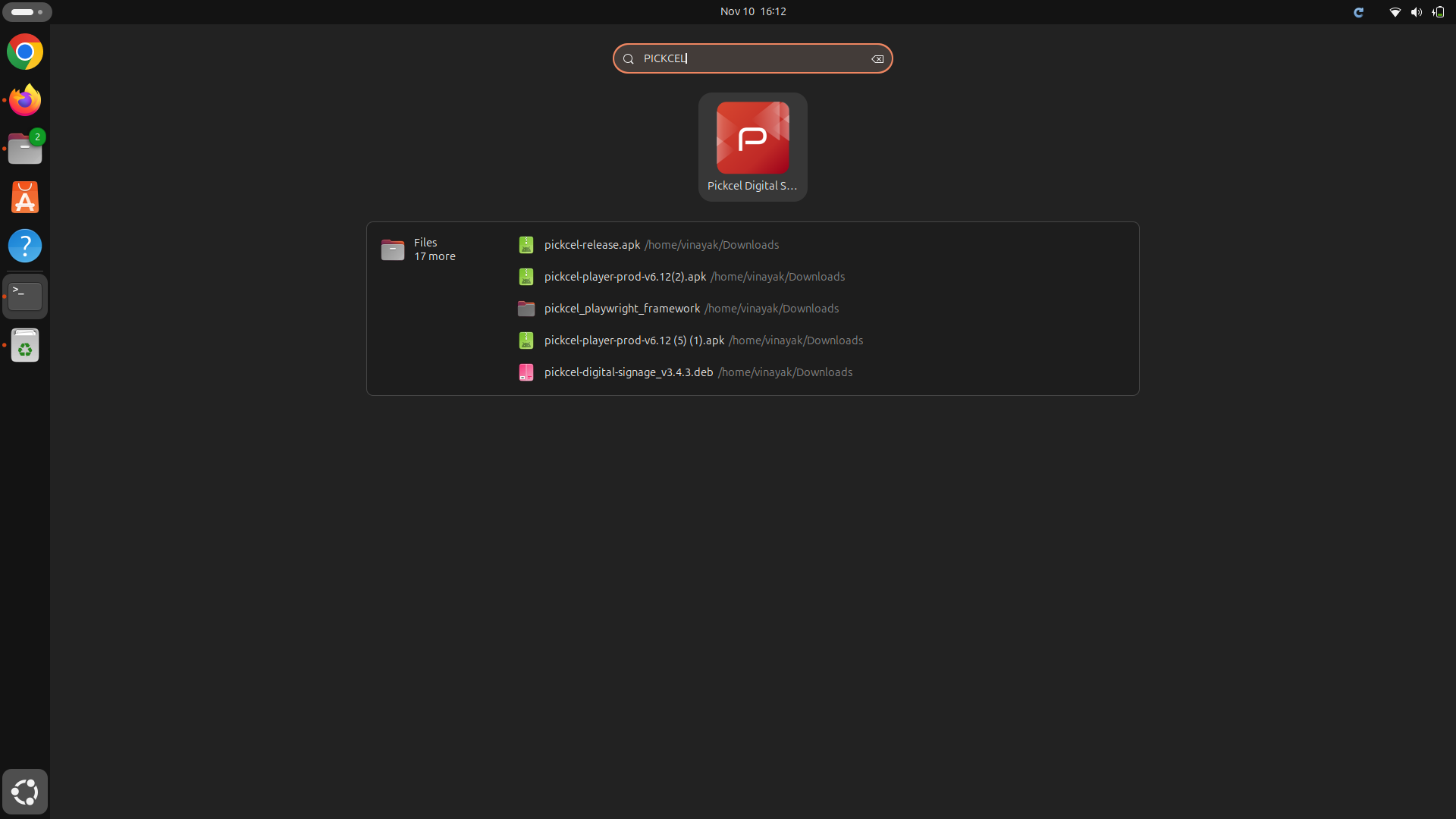Click the workspace indicator in top-left
This screenshot has width=1456, height=819.
tap(27, 12)
